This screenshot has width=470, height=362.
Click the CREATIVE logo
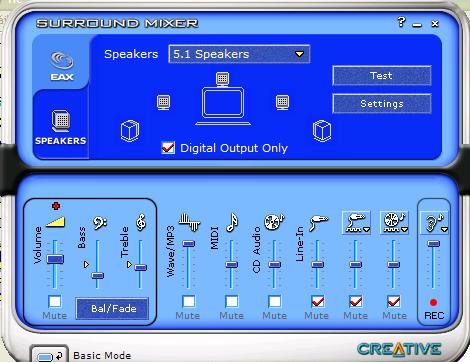pyautogui.click(x=399, y=349)
